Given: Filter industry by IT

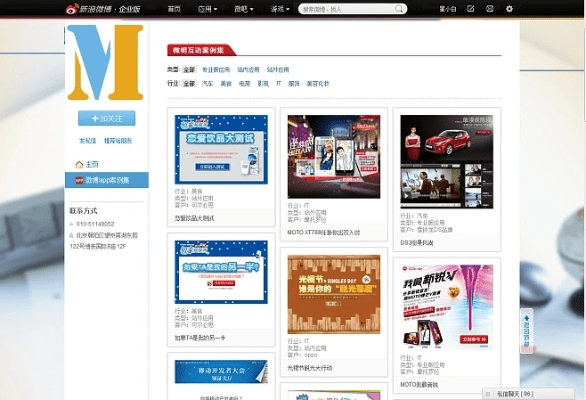Looking at the screenshot, I should point(279,83).
